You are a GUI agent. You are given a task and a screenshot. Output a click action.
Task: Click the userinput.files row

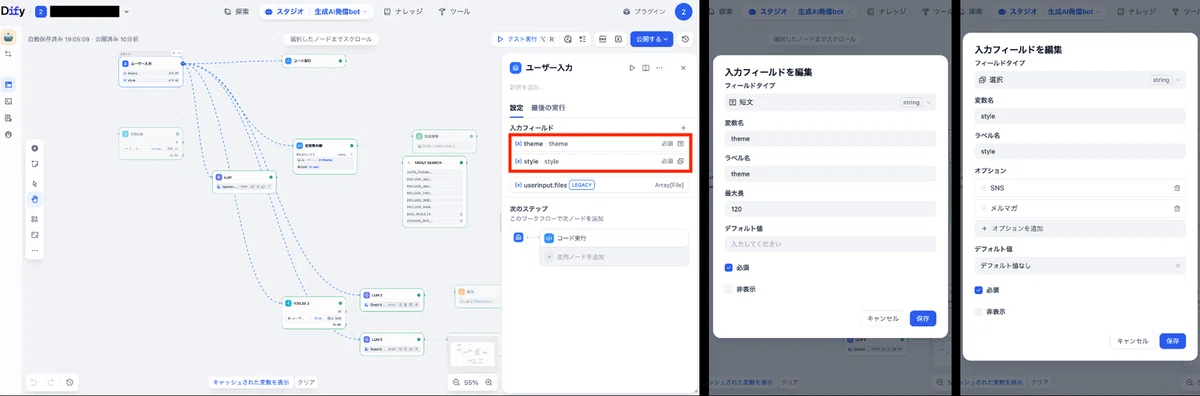click(598, 185)
